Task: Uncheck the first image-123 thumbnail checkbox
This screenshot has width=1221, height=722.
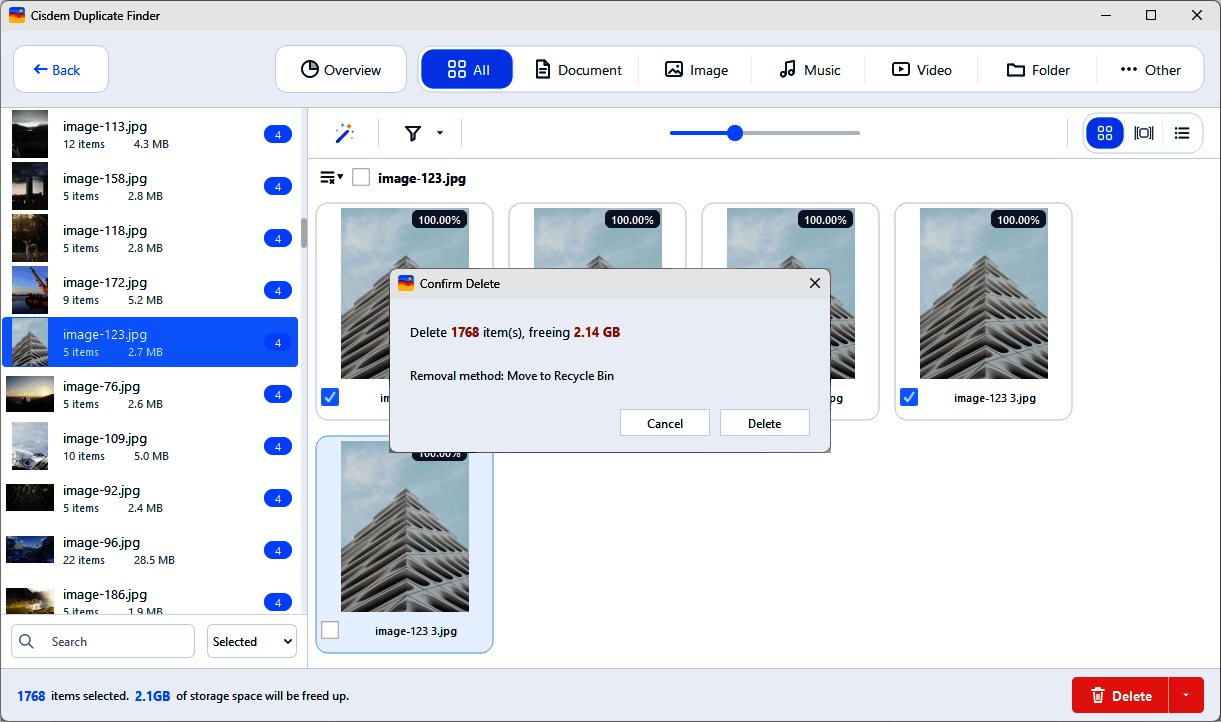Action: [x=330, y=397]
